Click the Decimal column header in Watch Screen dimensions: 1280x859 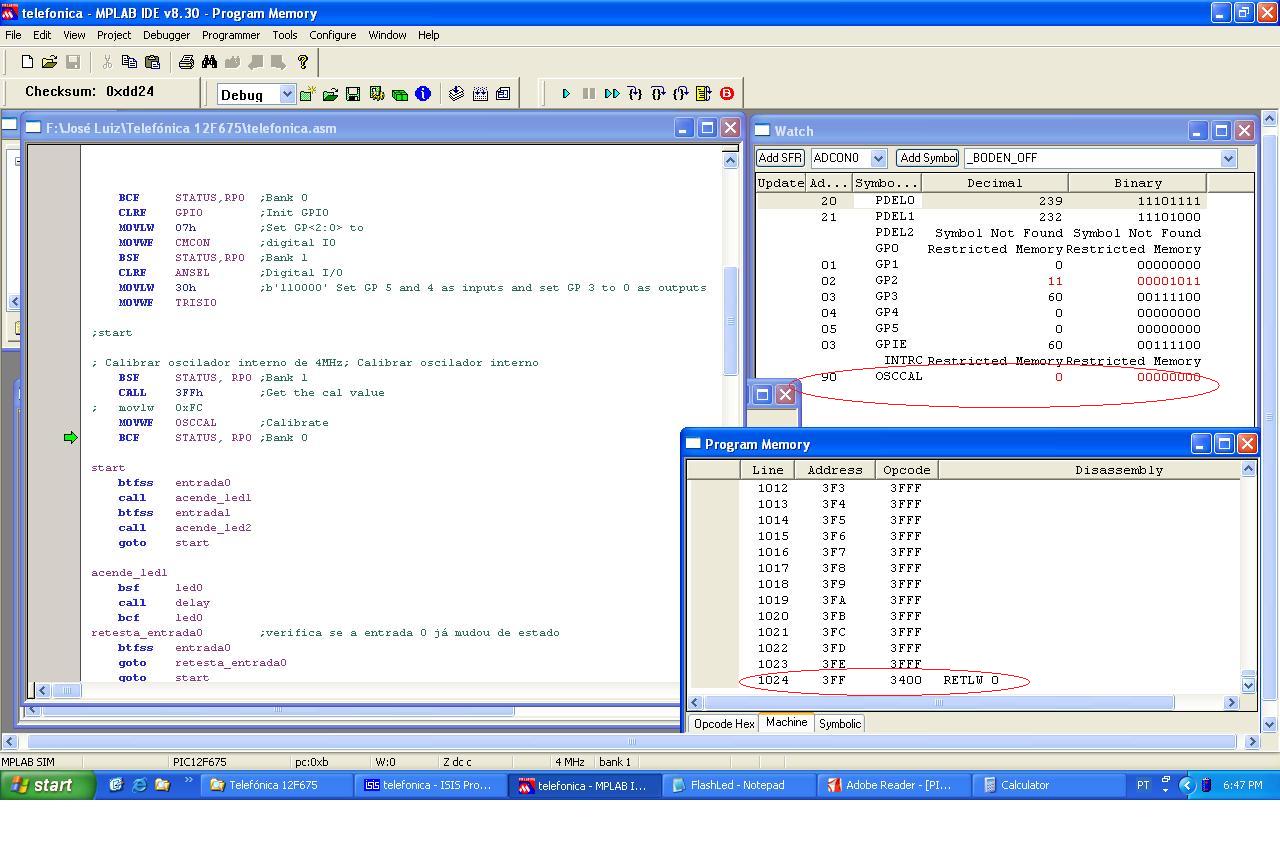tap(994, 183)
